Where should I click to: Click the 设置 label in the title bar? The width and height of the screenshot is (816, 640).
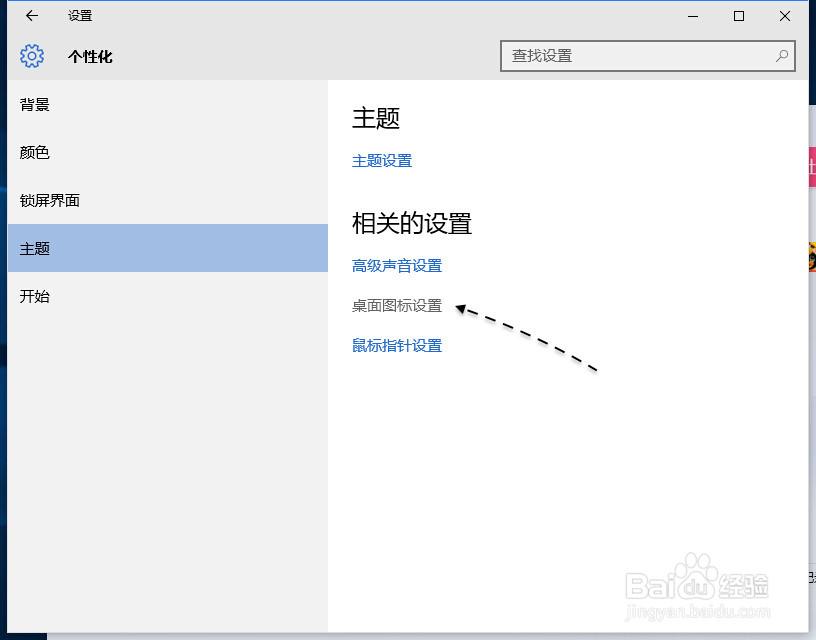pos(79,15)
